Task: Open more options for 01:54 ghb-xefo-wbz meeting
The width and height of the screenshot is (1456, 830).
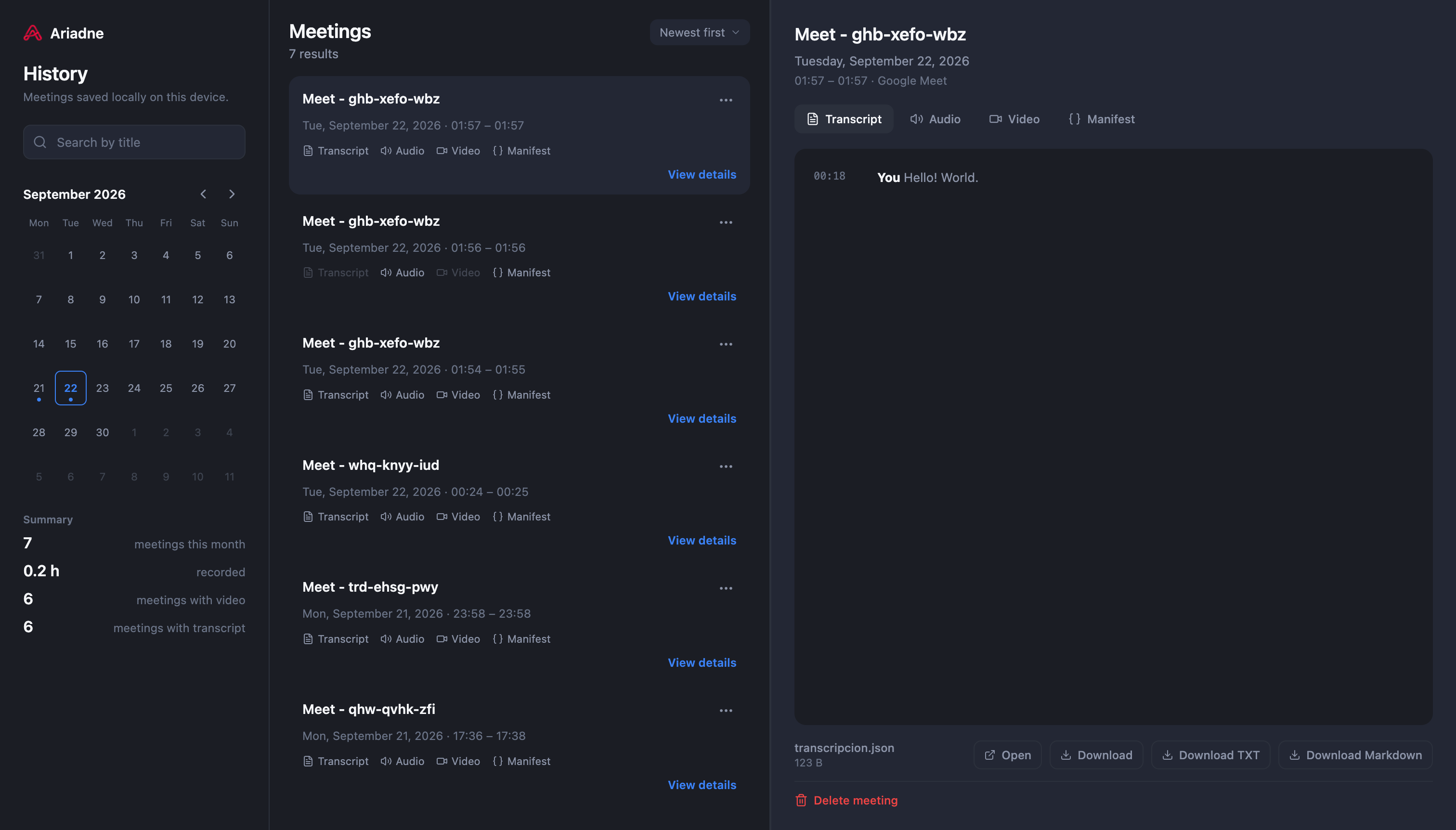Action: click(726, 344)
